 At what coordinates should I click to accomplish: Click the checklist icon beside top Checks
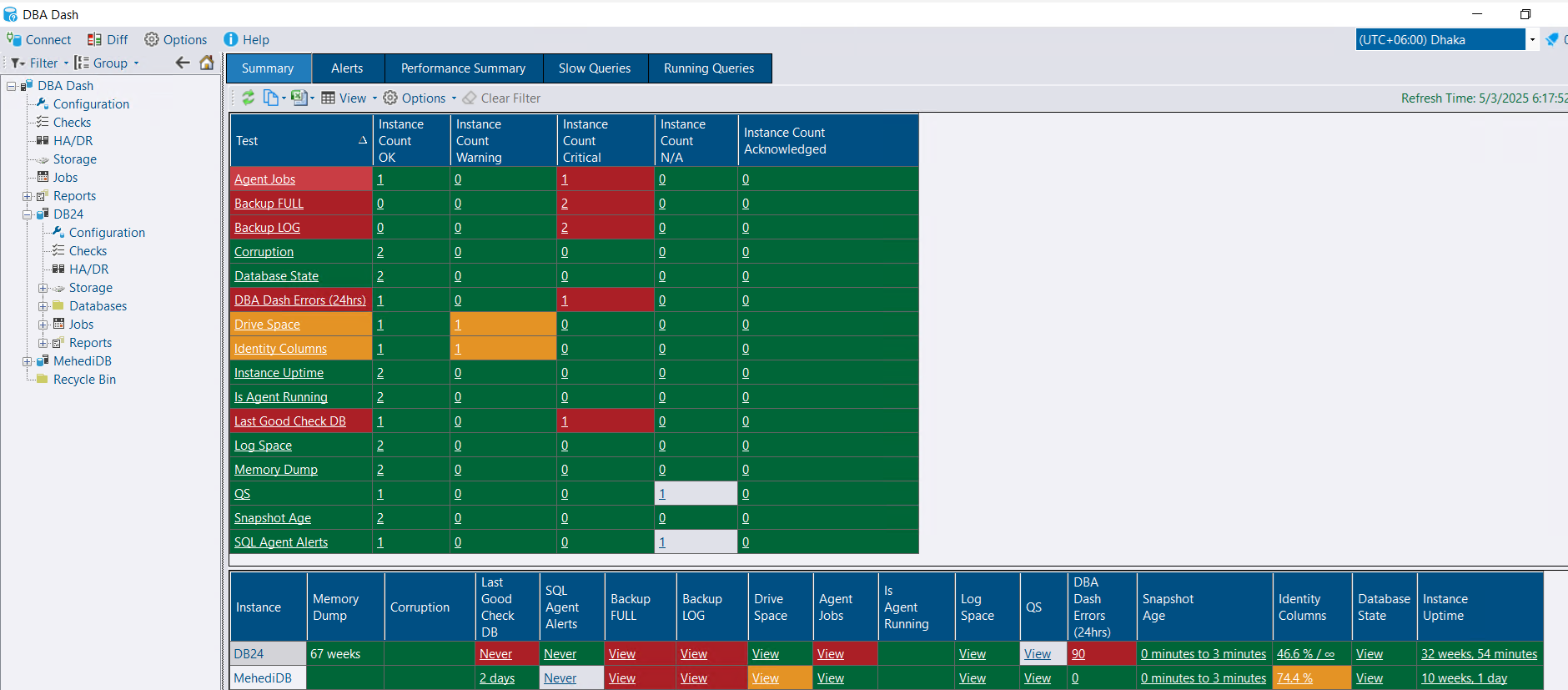(43, 122)
